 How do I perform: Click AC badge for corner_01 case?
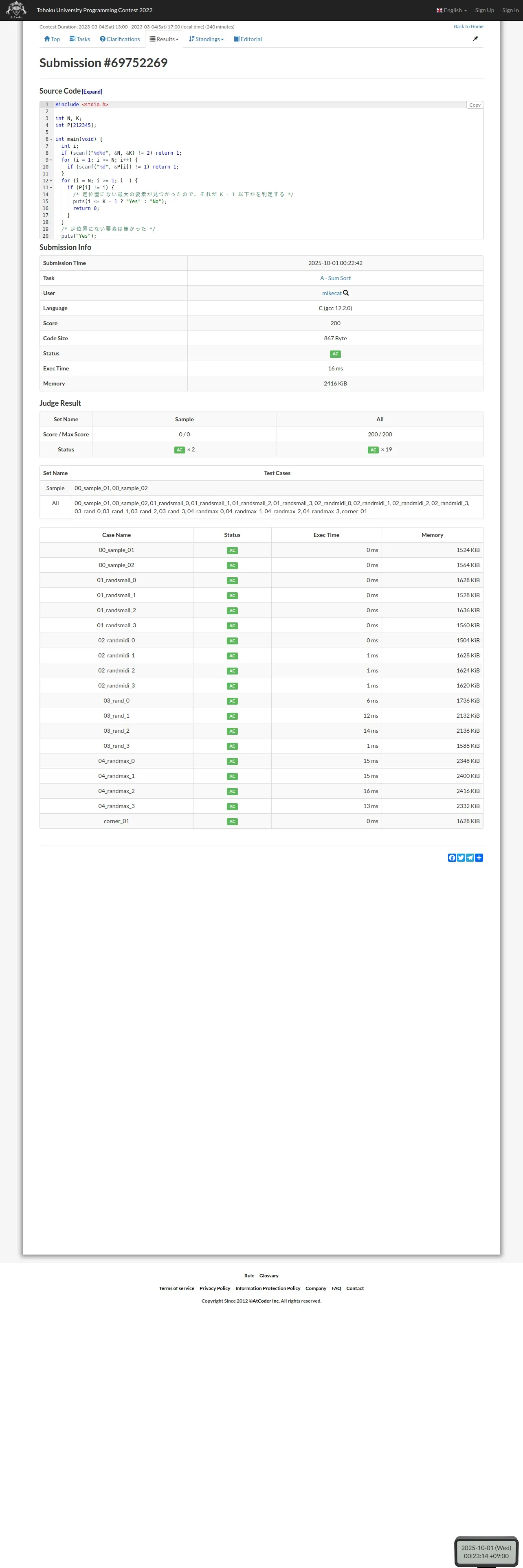tap(232, 822)
